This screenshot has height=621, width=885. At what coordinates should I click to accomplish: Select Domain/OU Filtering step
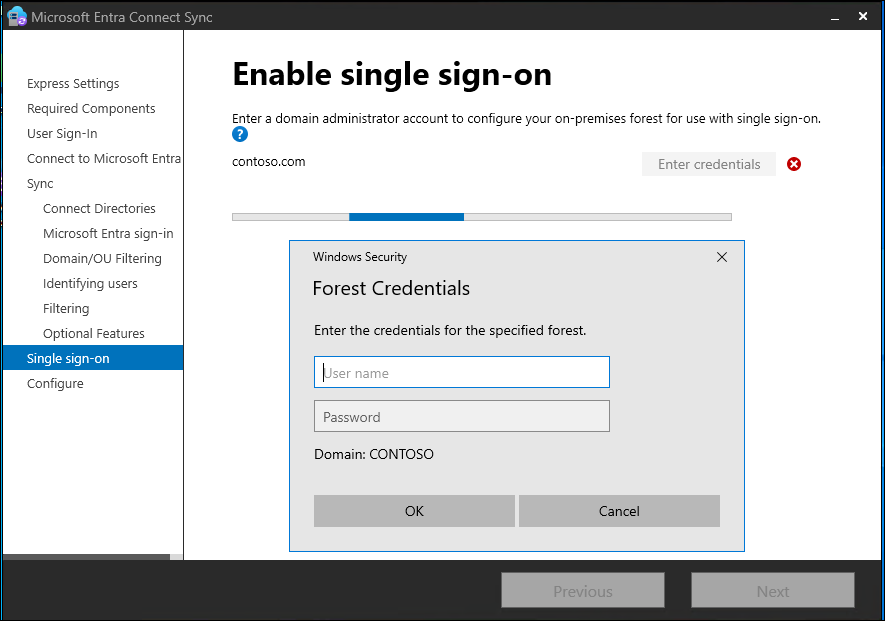click(x=102, y=259)
